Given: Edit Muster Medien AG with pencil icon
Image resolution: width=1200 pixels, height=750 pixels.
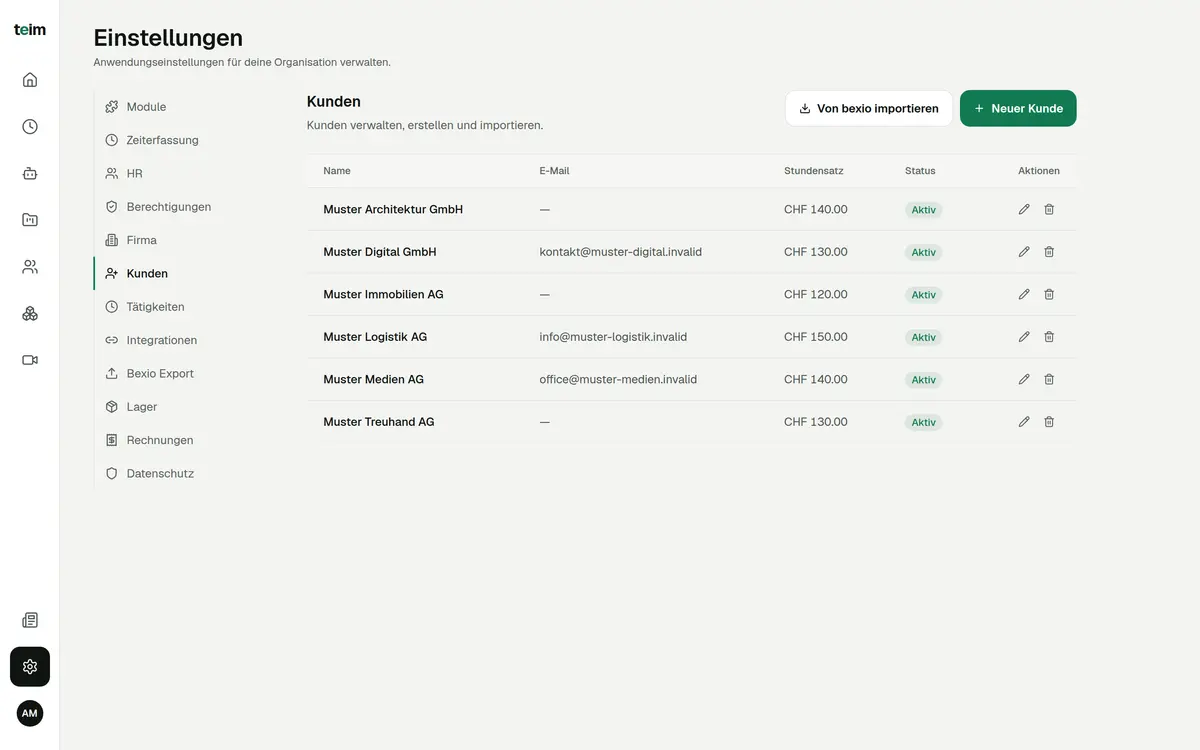Looking at the screenshot, I should [1024, 379].
